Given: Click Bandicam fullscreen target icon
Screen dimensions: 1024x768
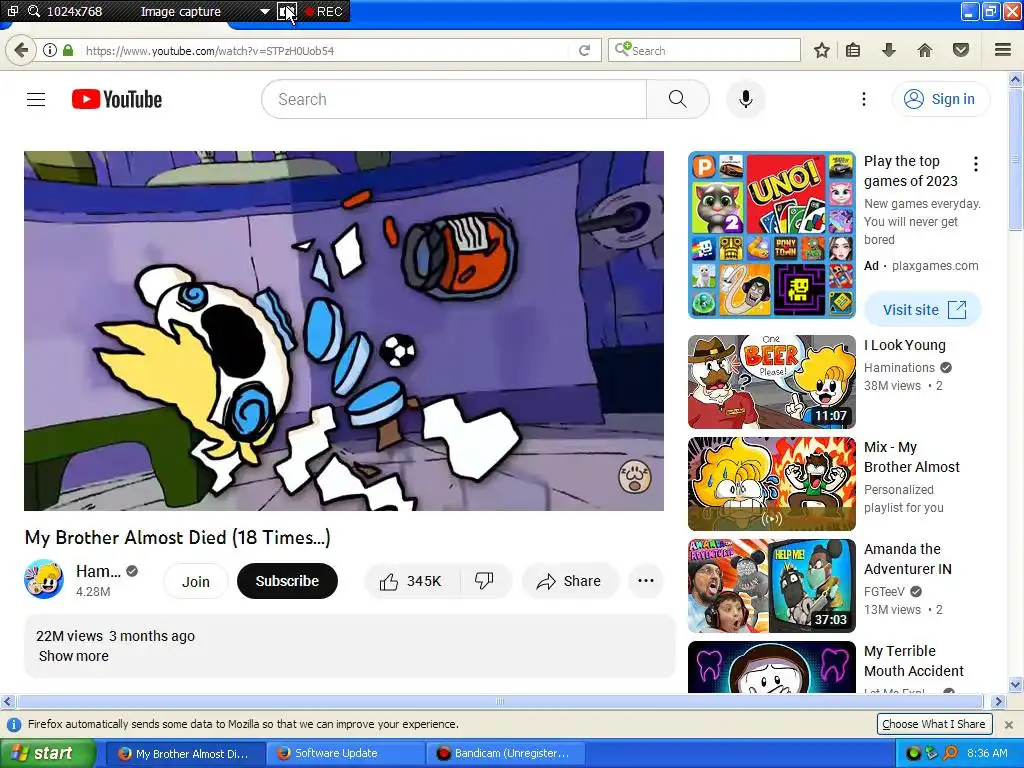Looking at the screenshot, I should tap(287, 11).
